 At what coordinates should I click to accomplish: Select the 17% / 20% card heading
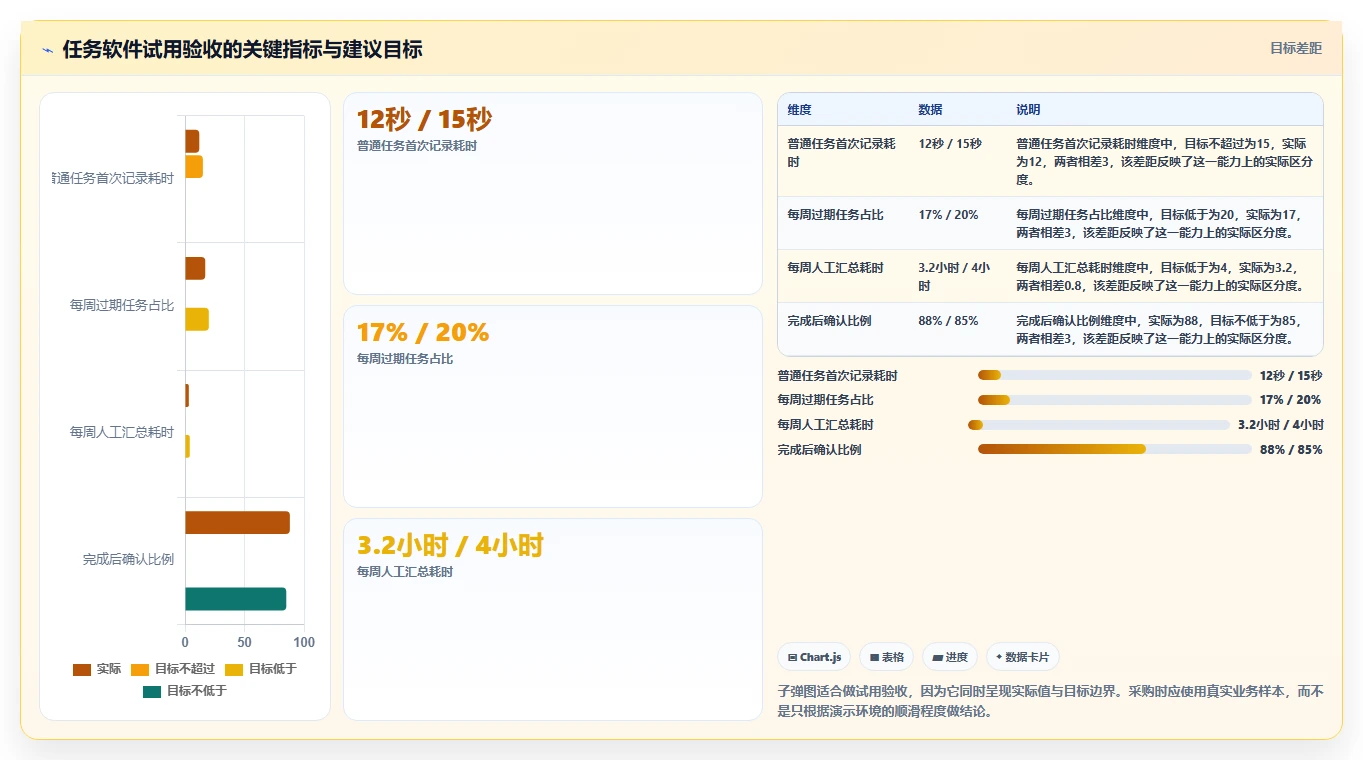coord(423,333)
